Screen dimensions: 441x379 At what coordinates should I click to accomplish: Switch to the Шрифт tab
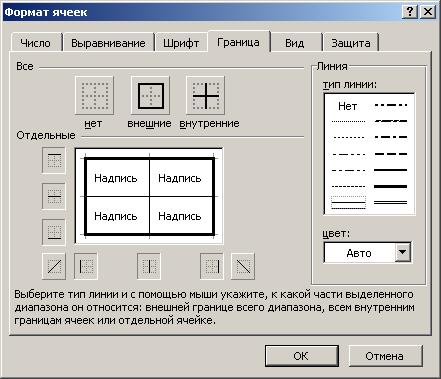[x=181, y=43]
